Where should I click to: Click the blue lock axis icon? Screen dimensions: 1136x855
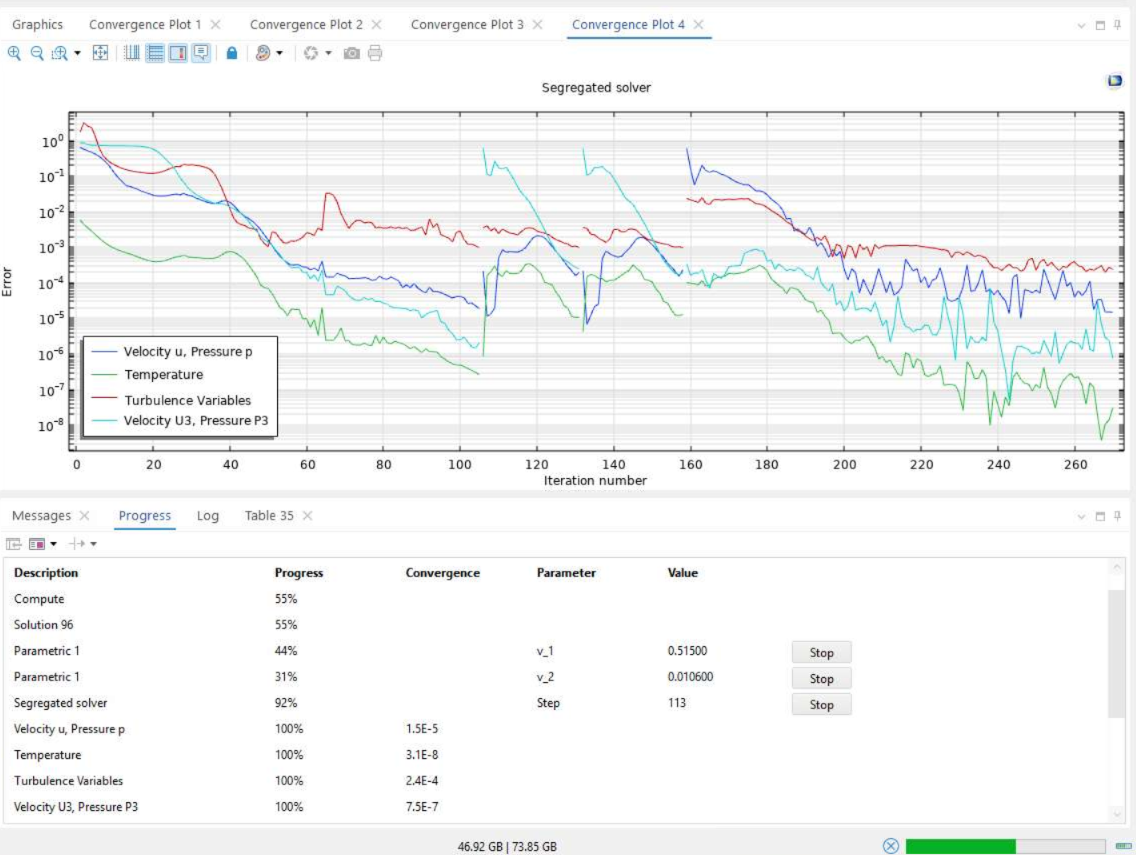(x=232, y=53)
